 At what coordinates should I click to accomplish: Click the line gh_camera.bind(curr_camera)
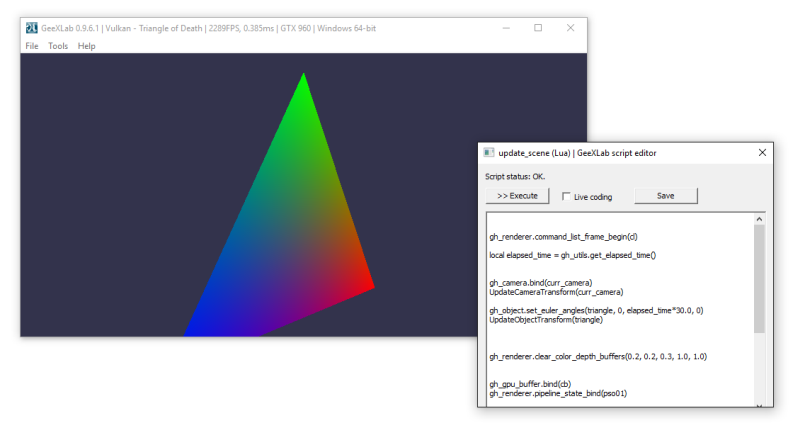pos(541,283)
